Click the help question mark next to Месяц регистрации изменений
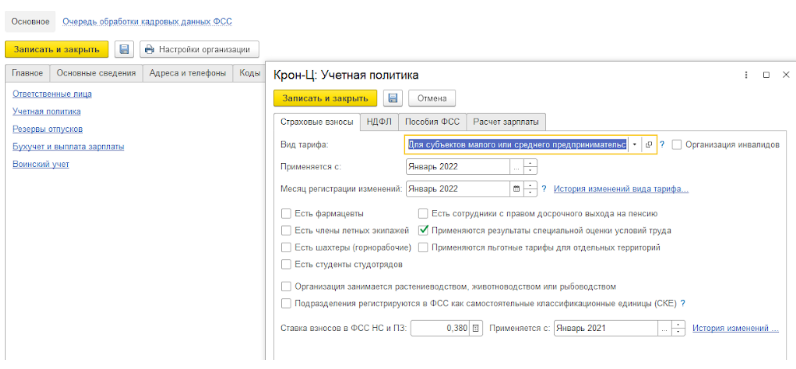This screenshot has height=369, width=796. point(544,189)
